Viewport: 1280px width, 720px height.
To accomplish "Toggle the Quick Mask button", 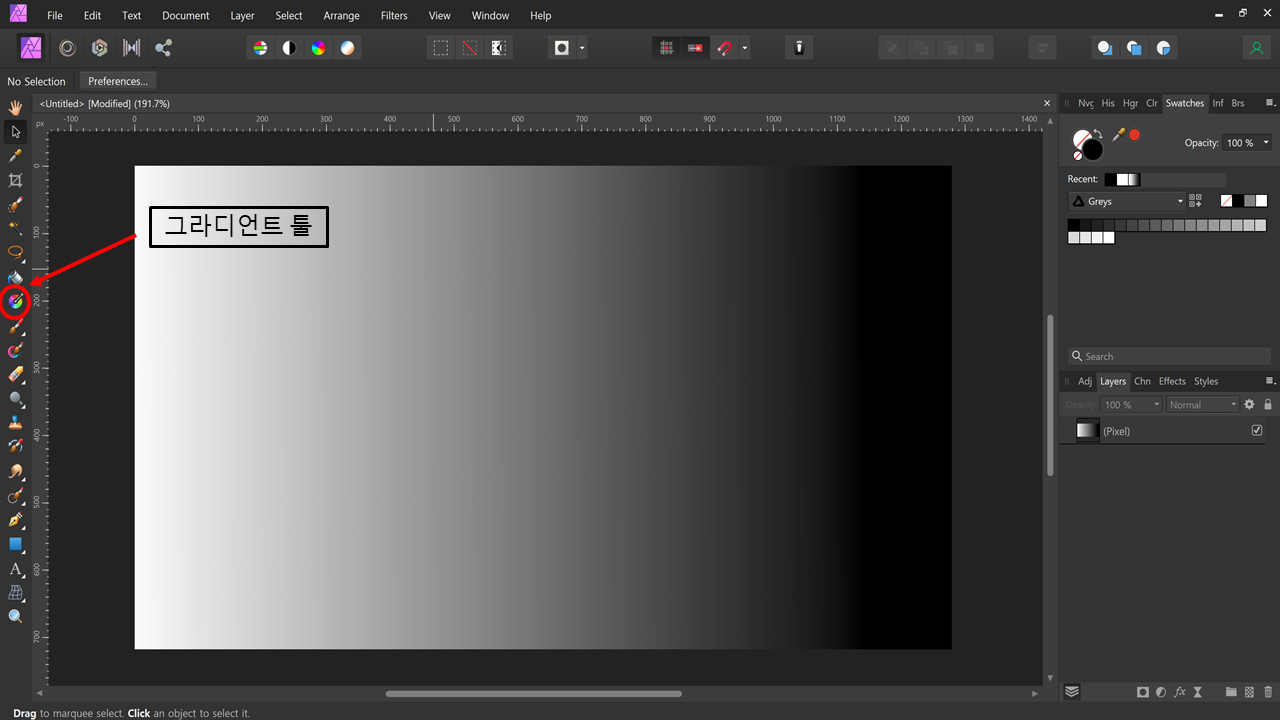I will tap(562, 47).
